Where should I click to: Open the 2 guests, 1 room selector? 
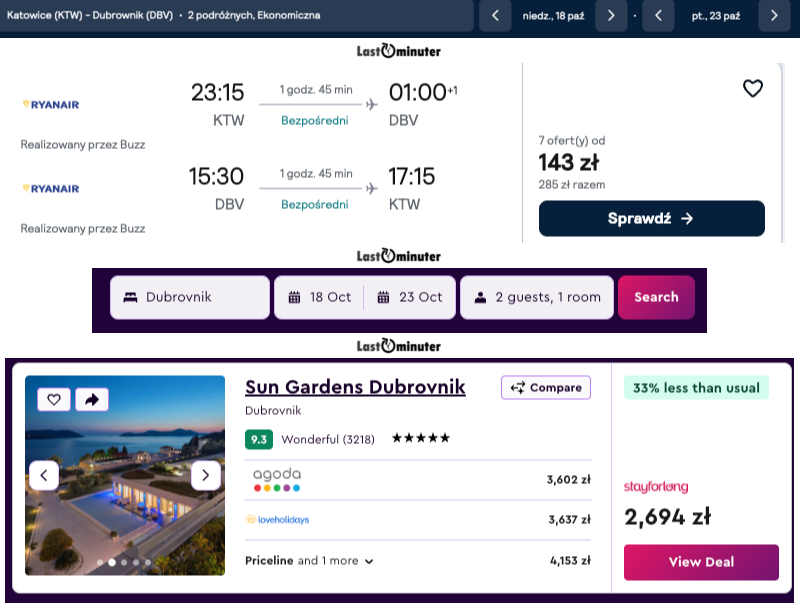pos(537,297)
